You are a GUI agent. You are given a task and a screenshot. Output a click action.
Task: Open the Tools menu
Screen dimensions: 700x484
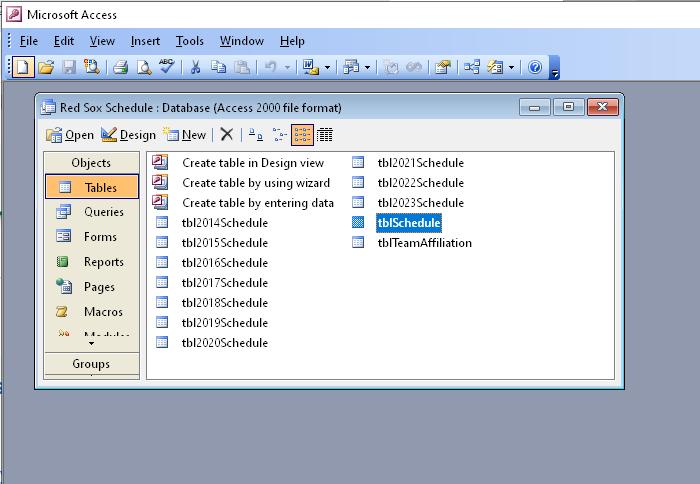click(x=189, y=41)
